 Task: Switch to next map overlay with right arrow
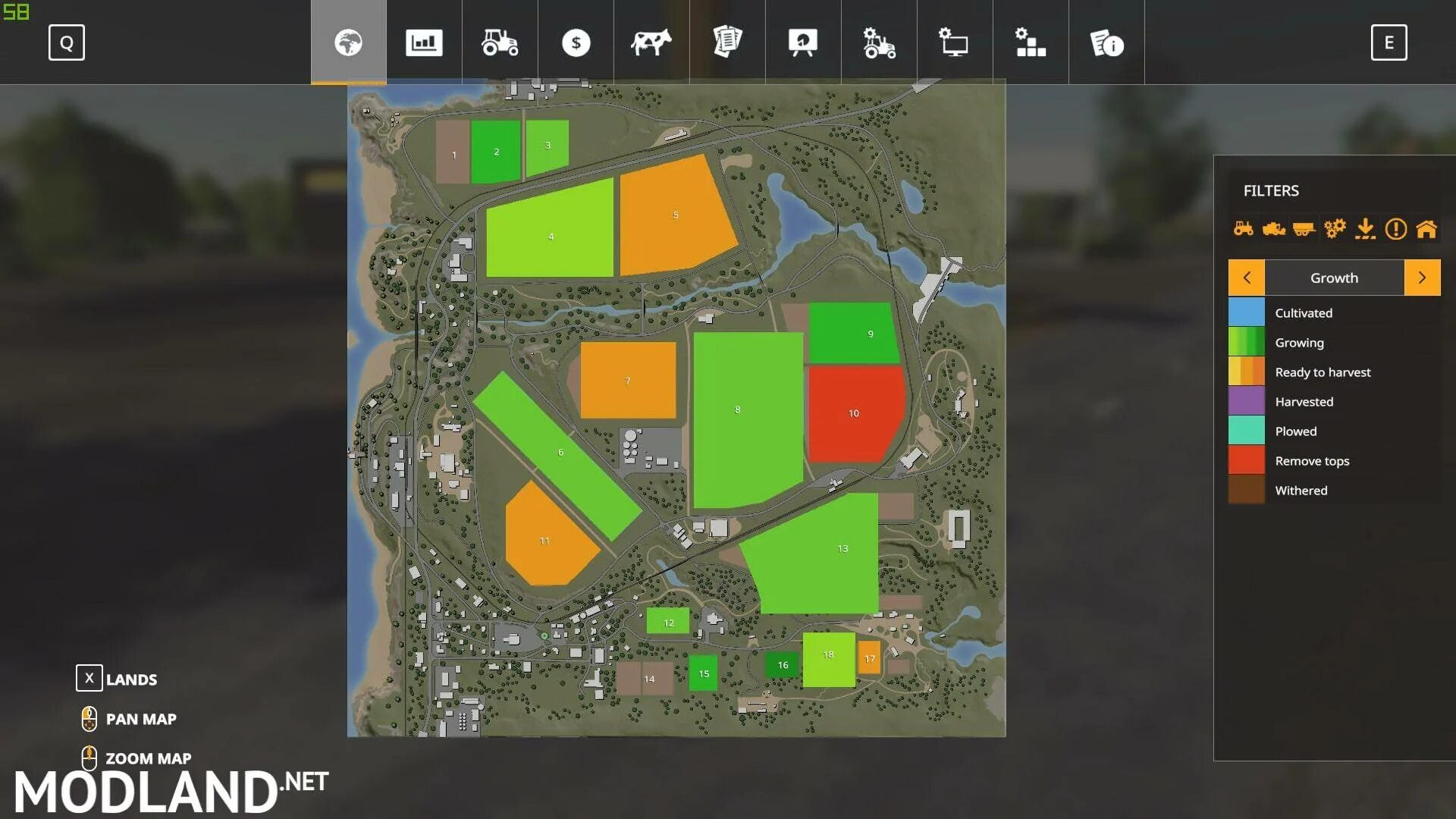coord(1422,278)
